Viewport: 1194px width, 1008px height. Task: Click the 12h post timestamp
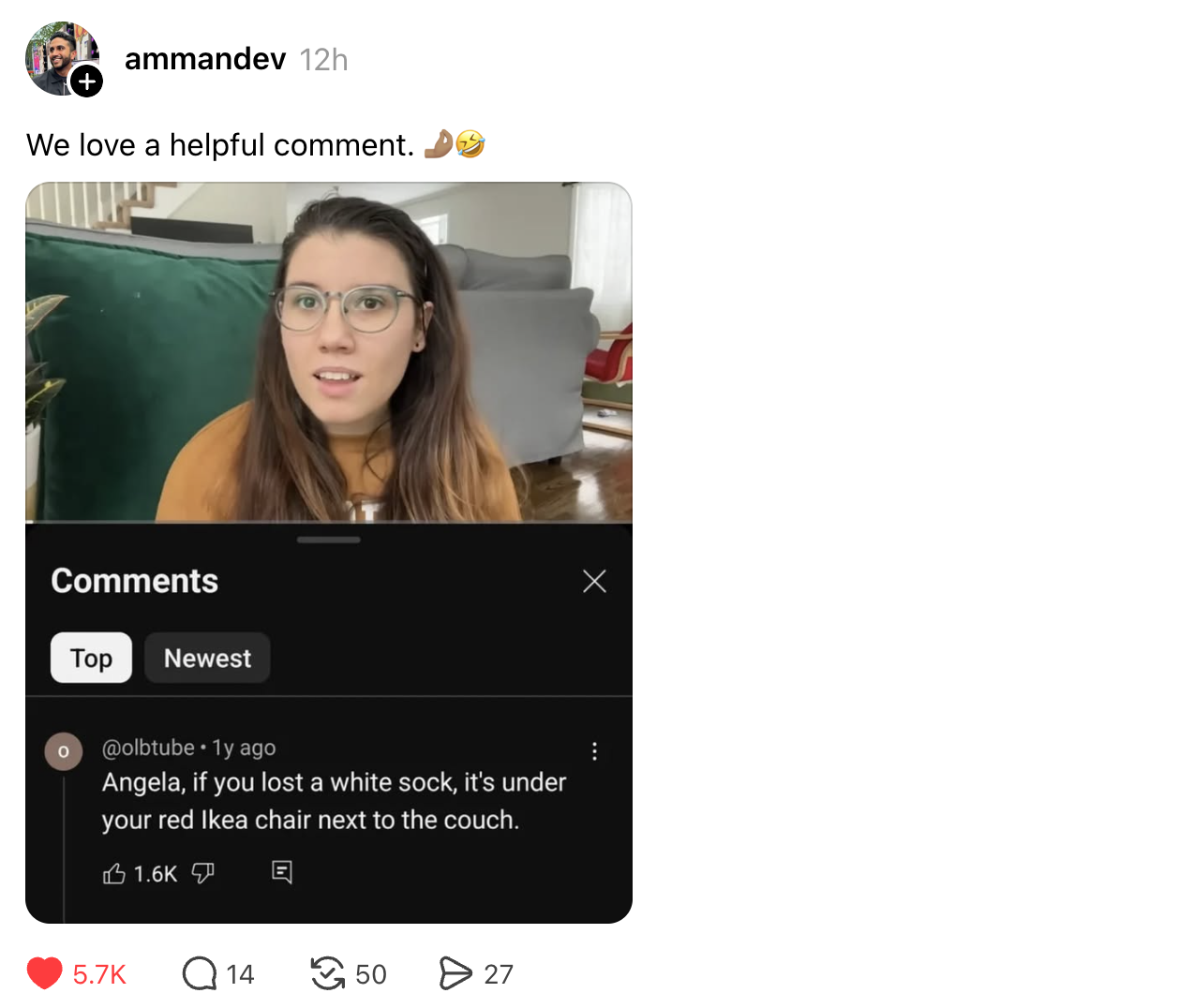pos(323,60)
